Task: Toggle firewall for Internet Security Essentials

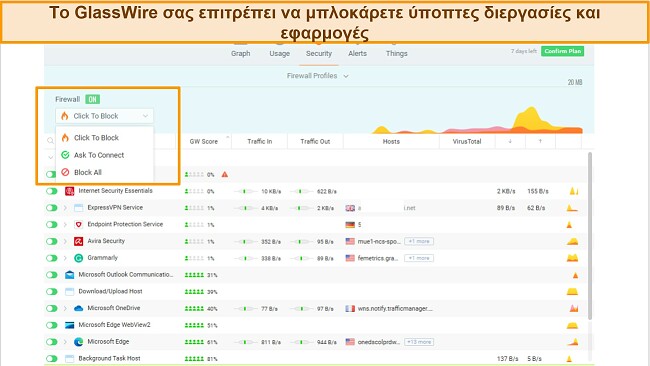Action: click(52, 191)
